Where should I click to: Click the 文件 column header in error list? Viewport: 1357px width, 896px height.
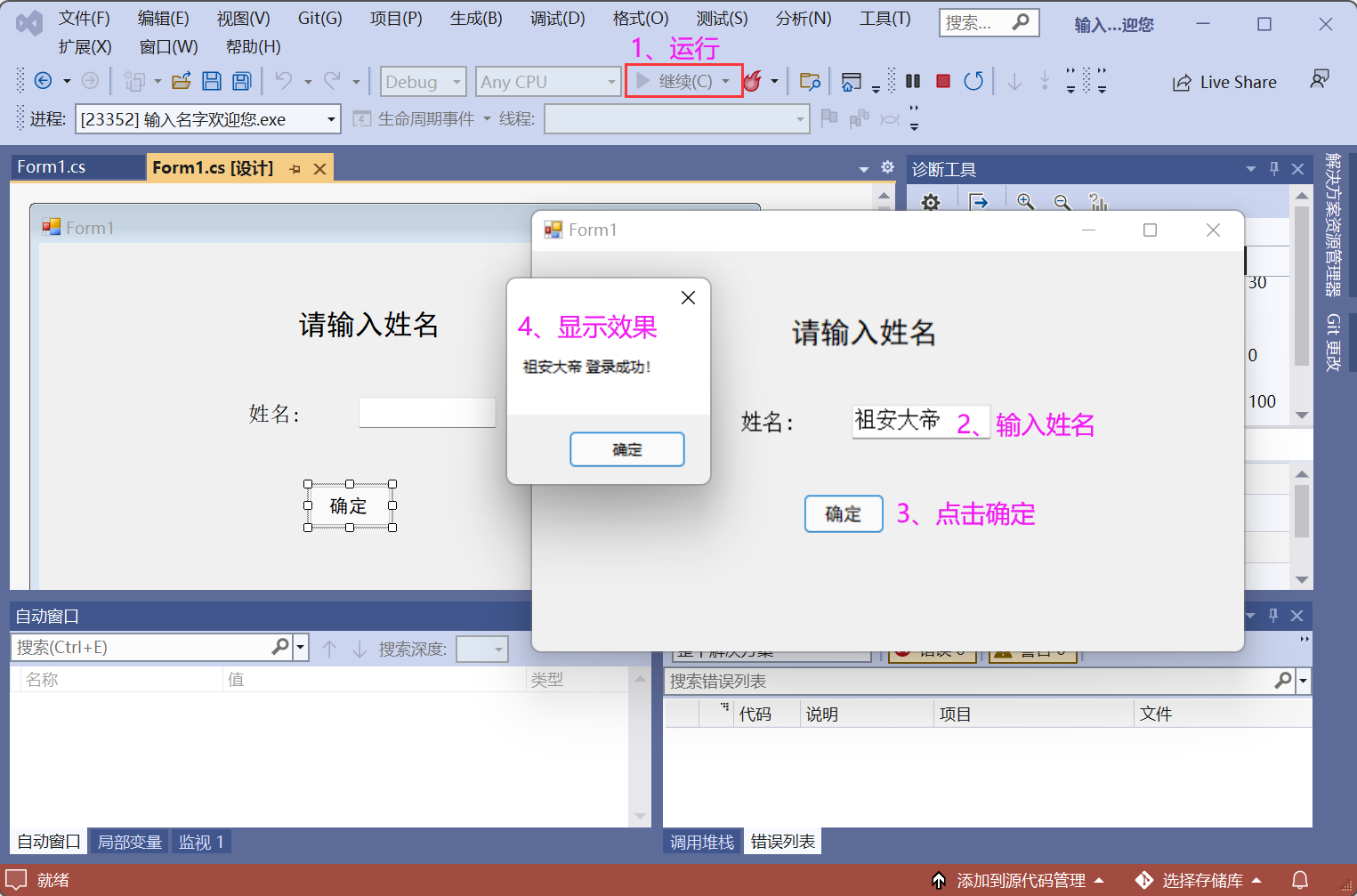click(x=1224, y=714)
